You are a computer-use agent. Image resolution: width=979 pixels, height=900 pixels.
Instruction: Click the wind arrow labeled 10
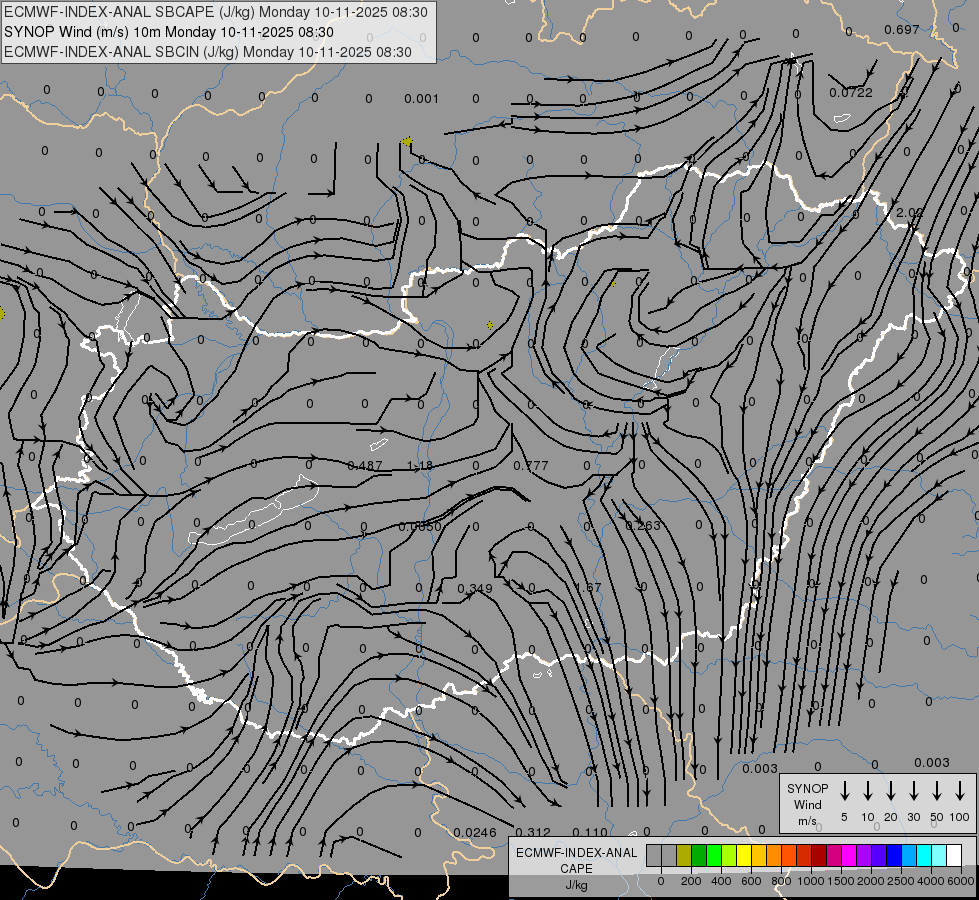(x=868, y=791)
